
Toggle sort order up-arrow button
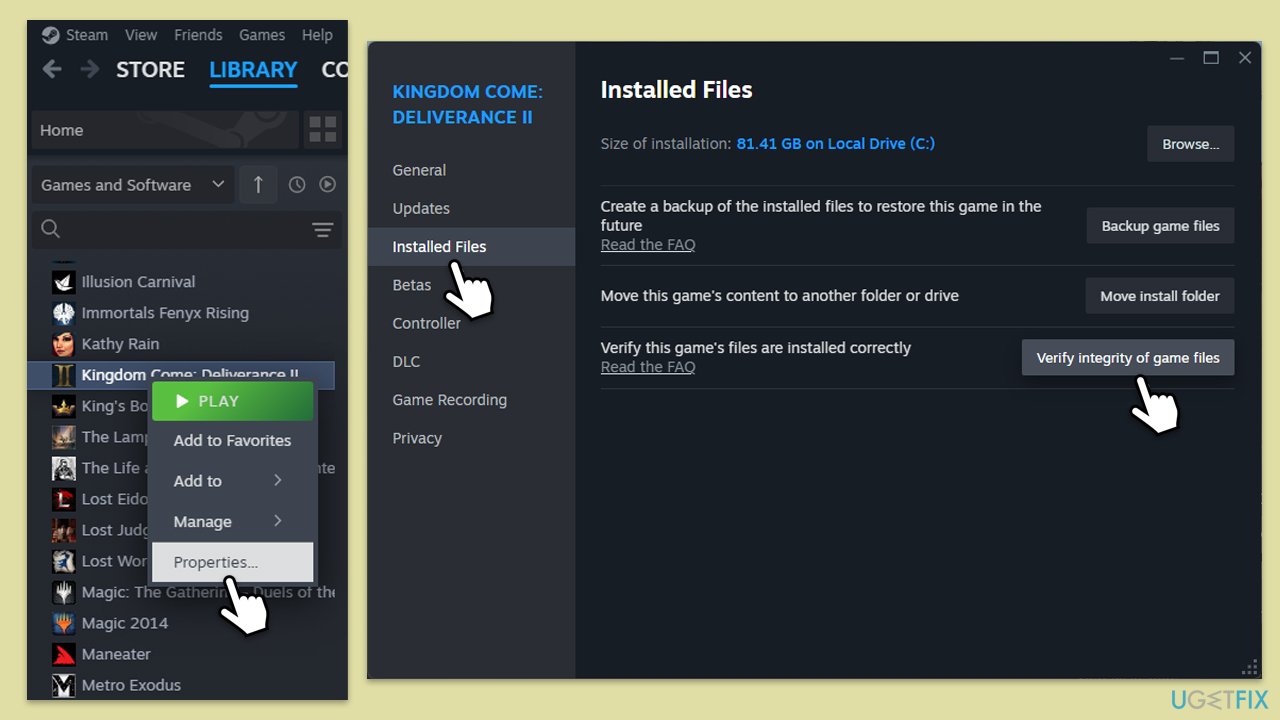pyautogui.click(x=258, y=184)
